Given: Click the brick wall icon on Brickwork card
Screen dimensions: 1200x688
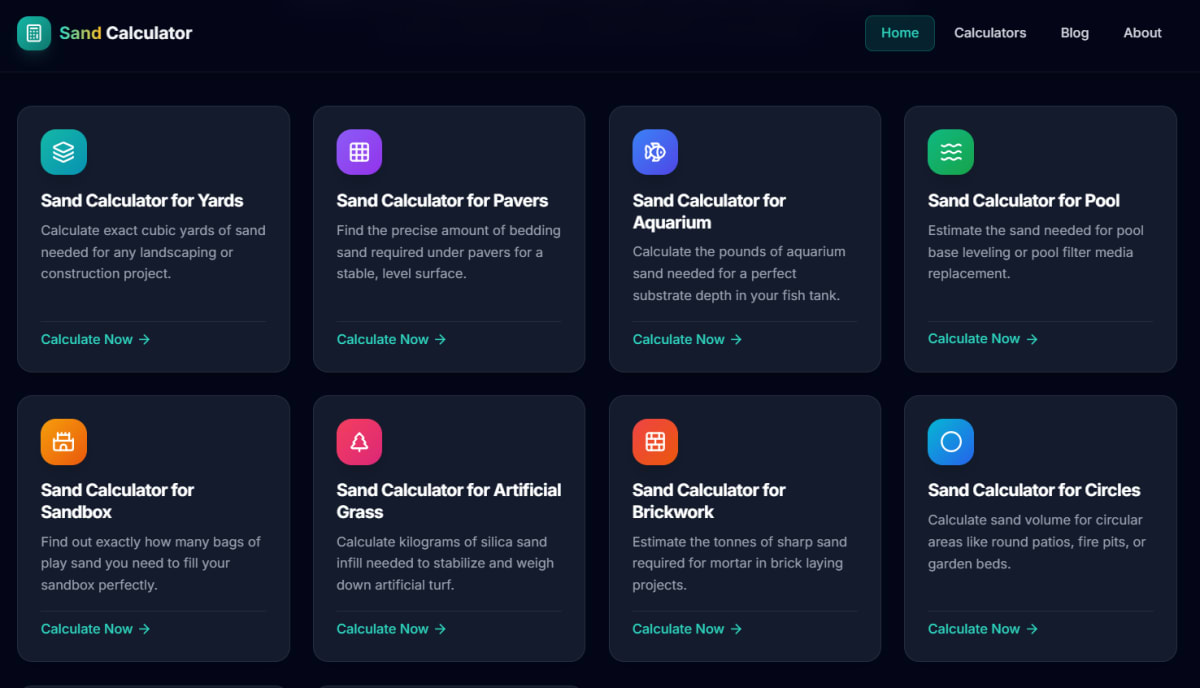Looking at the screenshot, I should 655,442.
